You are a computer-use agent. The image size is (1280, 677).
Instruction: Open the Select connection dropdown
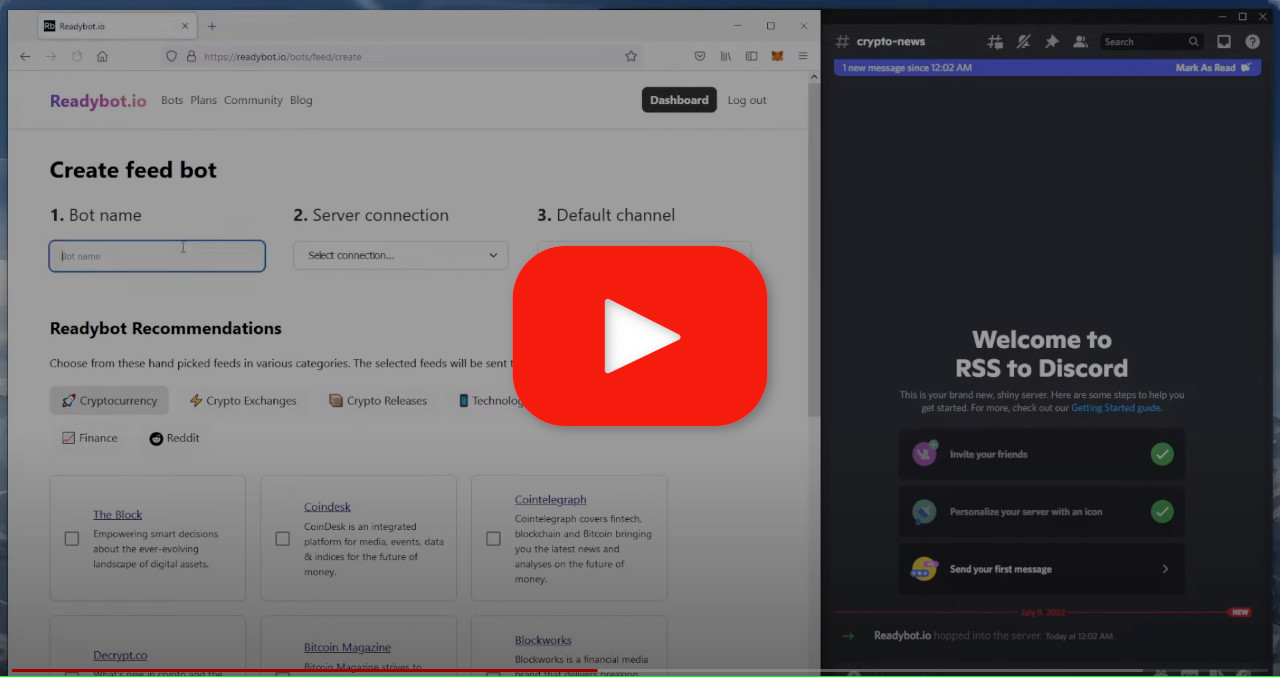pyautogui.click(x=400, y=255)
